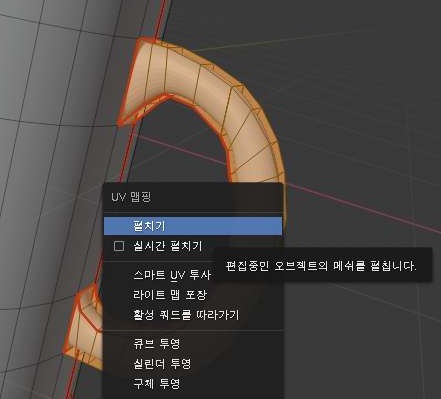Select 큐브 투영 projection
The width and height of the screenshot is (441, 399).
(156, 344)
